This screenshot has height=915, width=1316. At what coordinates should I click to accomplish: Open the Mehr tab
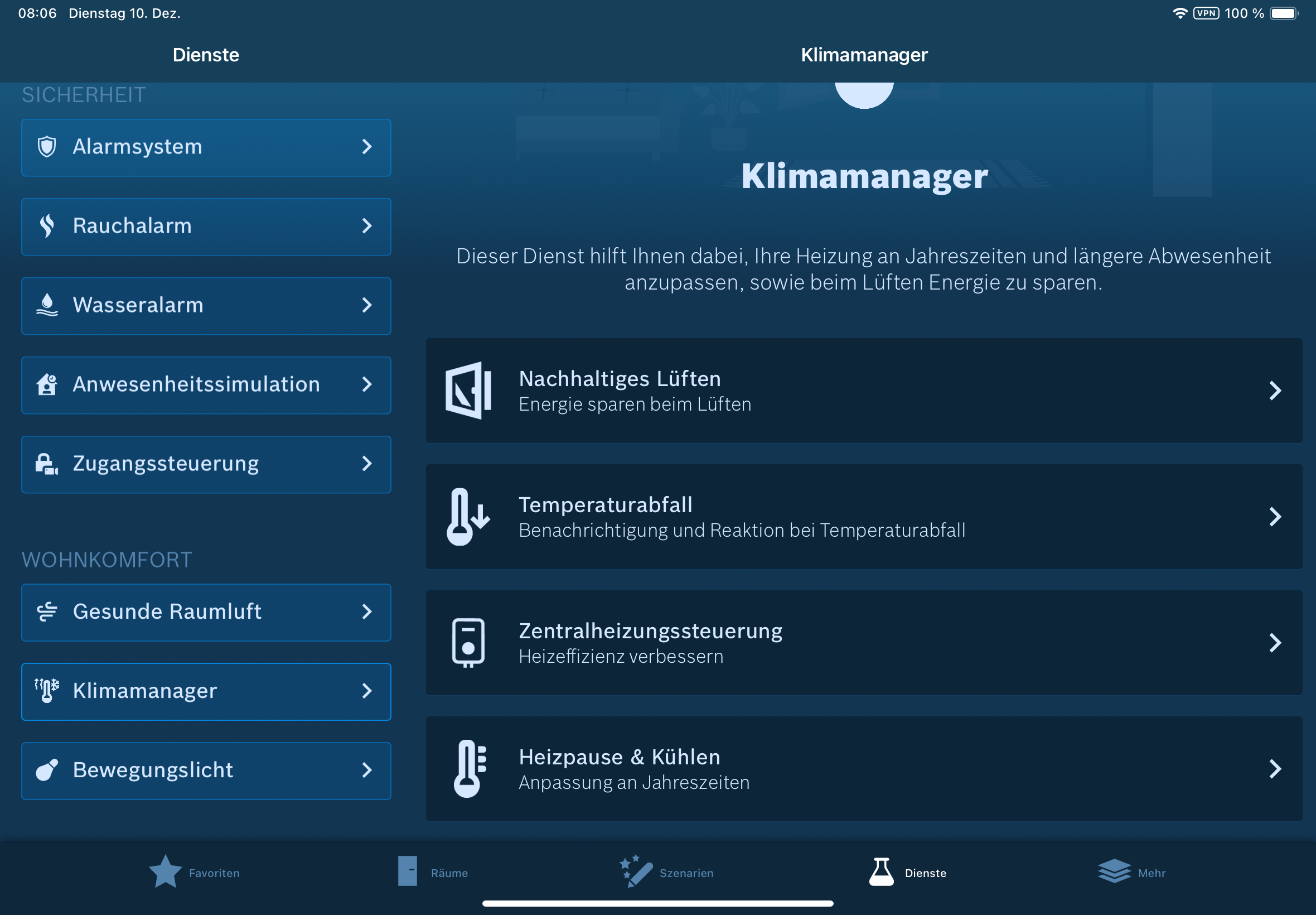pos(1131,872)
